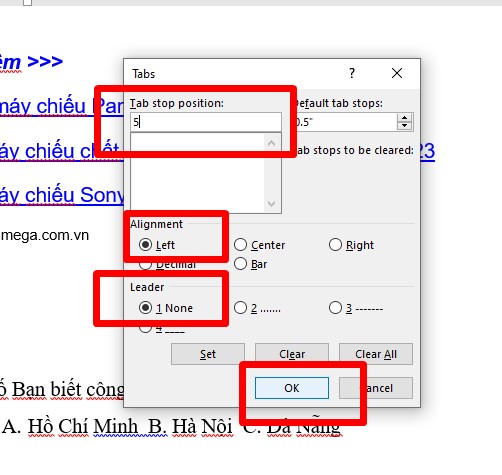Decrease default tab stops with down arrow
502x475 pixels.
404,126
